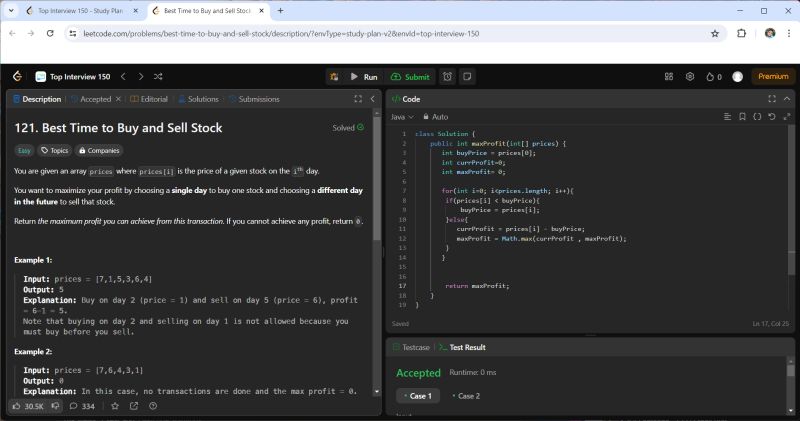This screenshot has width=800, height=421.
Task: Go to previous problem arrow
Action: (x=123, y=77)
